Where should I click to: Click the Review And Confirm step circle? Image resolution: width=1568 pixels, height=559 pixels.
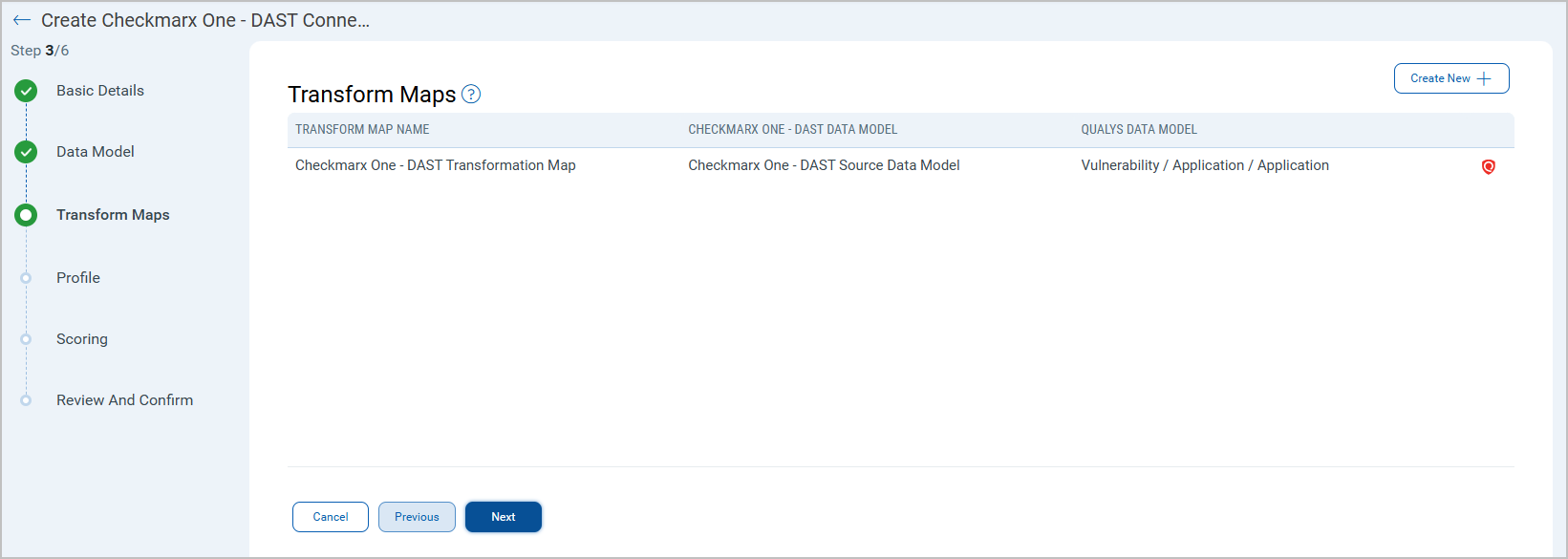pos(26,400)
